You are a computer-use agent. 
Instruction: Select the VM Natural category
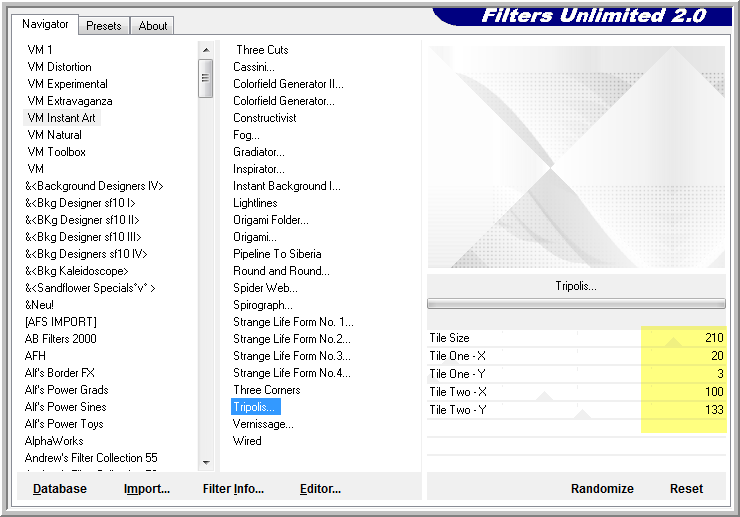point(55,135)
